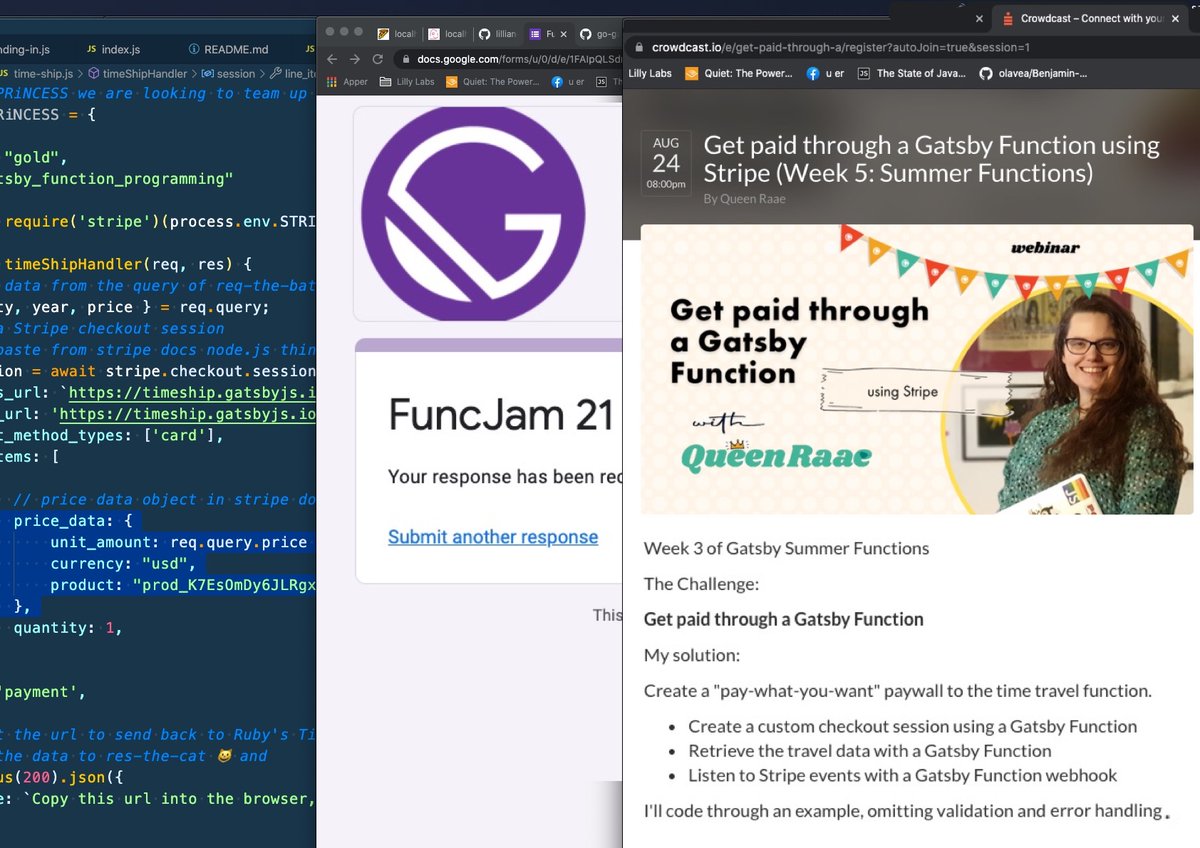Click the By Queen Raae host name
Viewport: 1200px width, 848px height.
tap(744, 198)
